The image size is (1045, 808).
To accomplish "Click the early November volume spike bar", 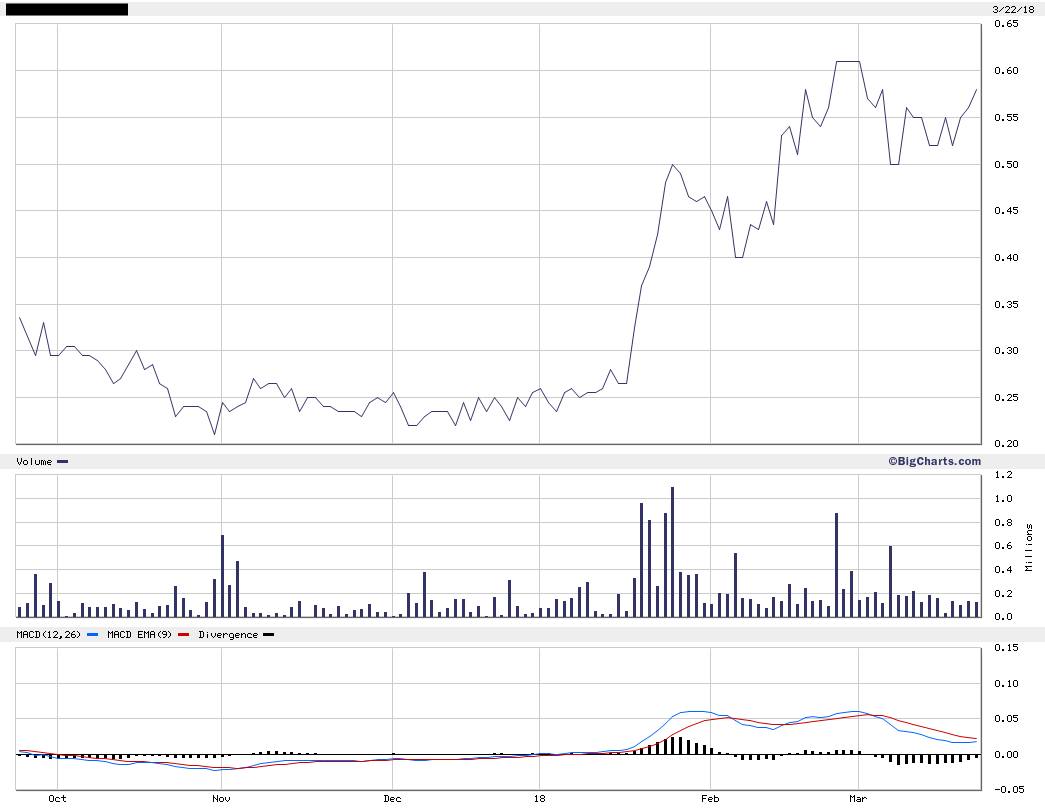I will 223,576.
